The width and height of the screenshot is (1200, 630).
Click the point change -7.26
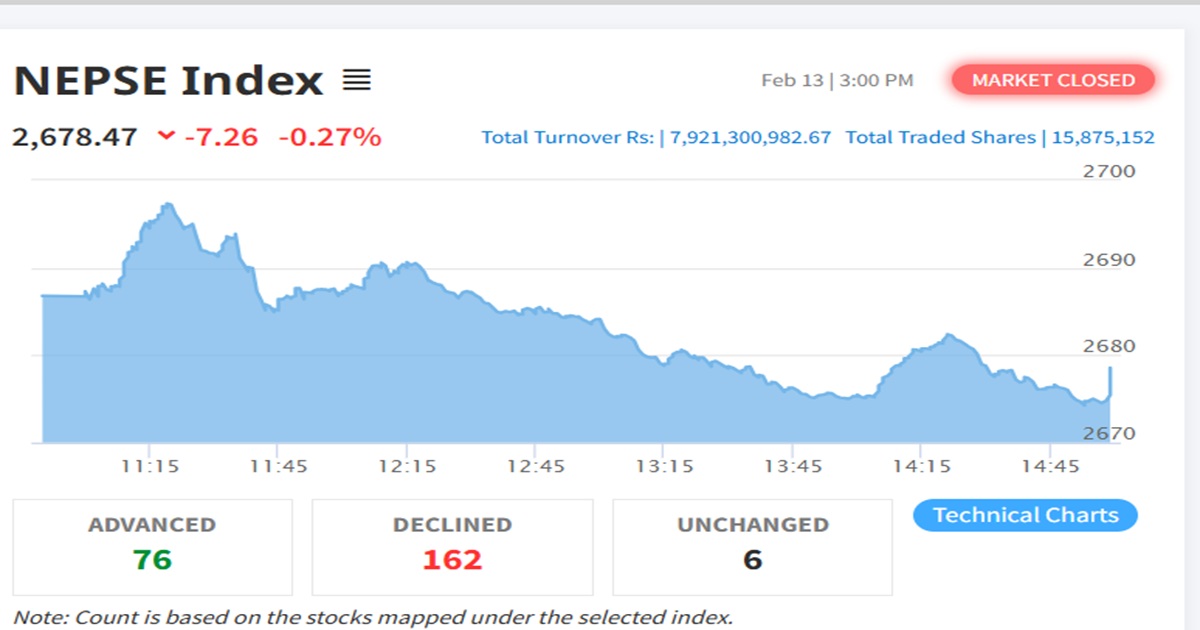(221, 137)
